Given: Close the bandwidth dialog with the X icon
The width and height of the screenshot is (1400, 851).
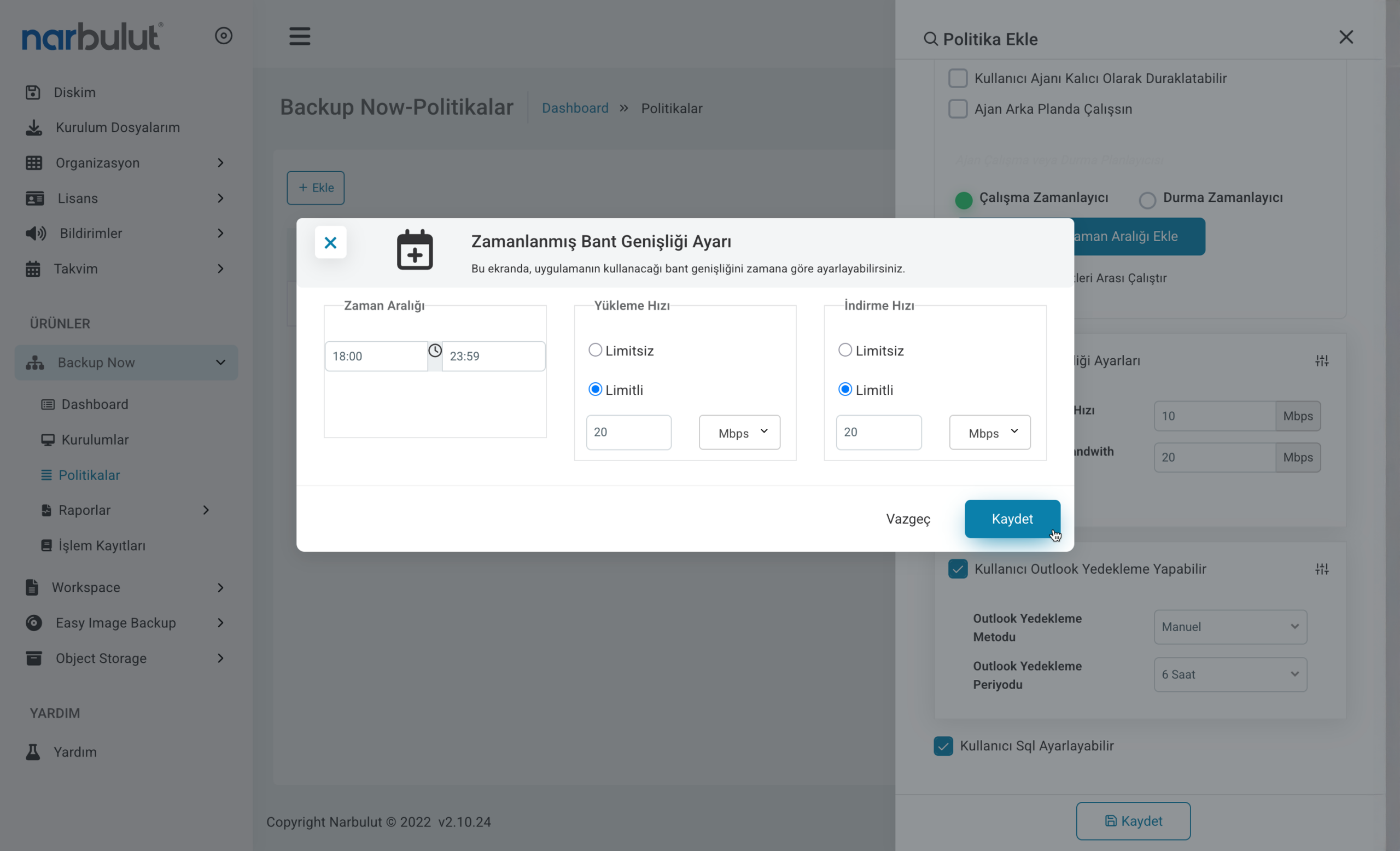Looking at the screenshot, I should click(x=331, y=243).
